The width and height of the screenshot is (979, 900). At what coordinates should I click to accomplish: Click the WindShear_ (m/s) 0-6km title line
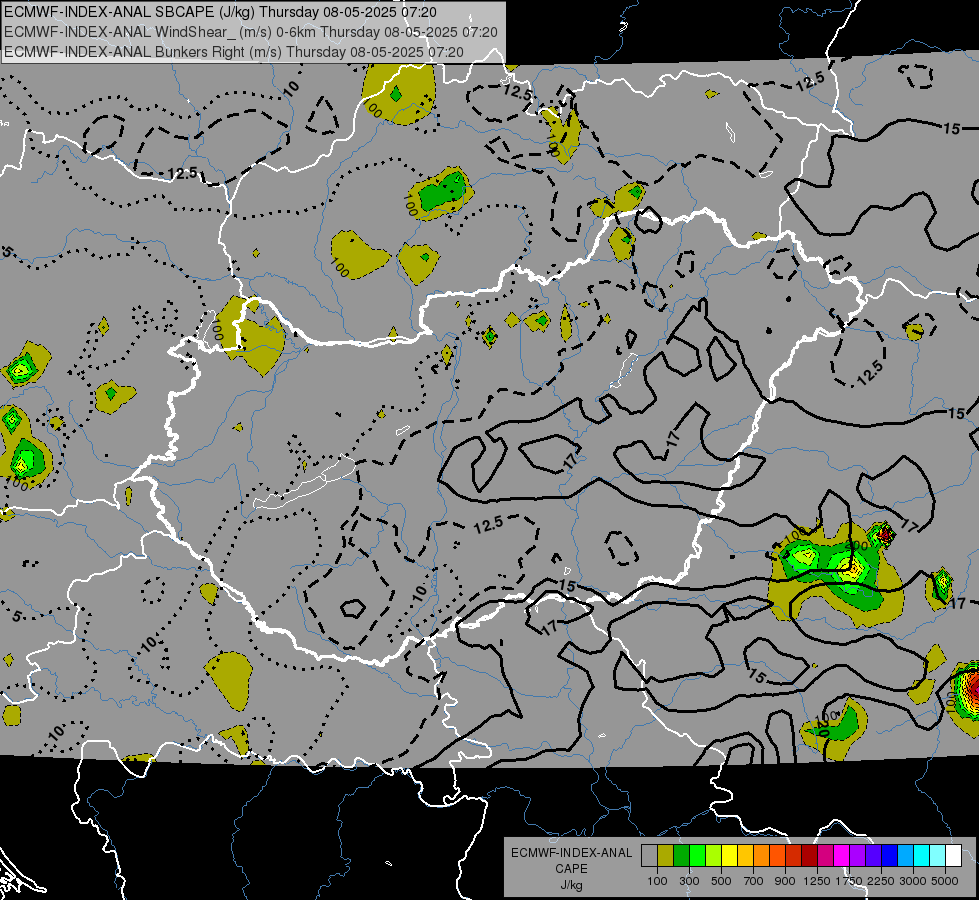(x=250, y=32)
